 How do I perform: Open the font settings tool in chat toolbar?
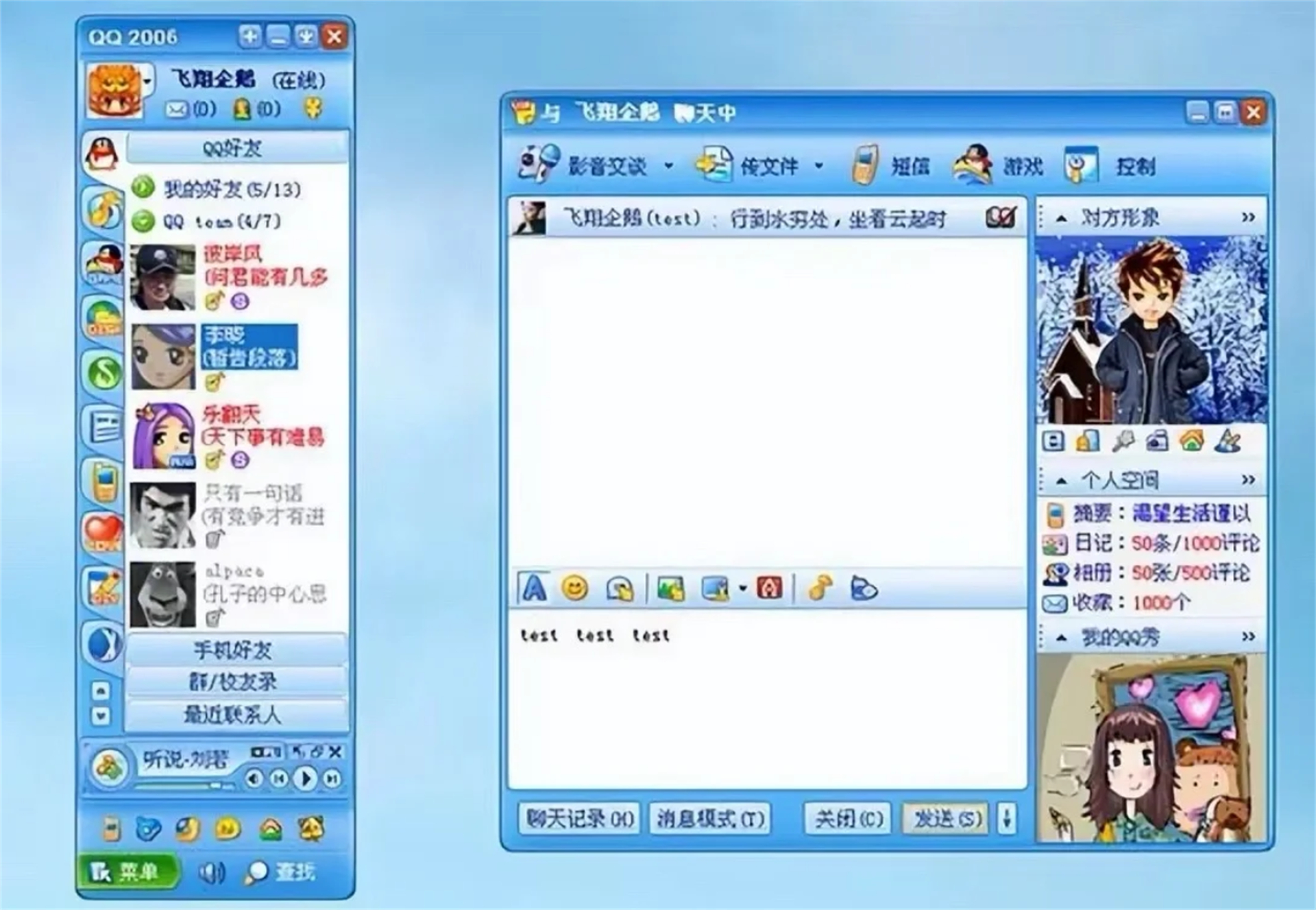[x=534, y=588]
